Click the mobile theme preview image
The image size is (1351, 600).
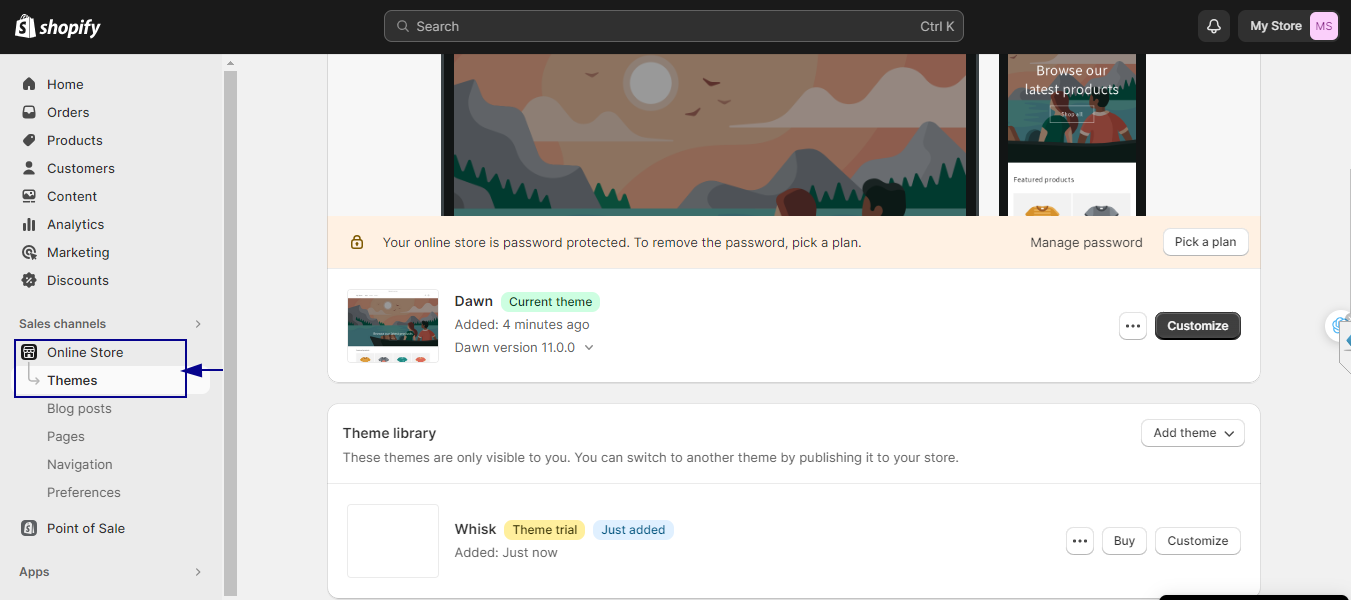1072,135
